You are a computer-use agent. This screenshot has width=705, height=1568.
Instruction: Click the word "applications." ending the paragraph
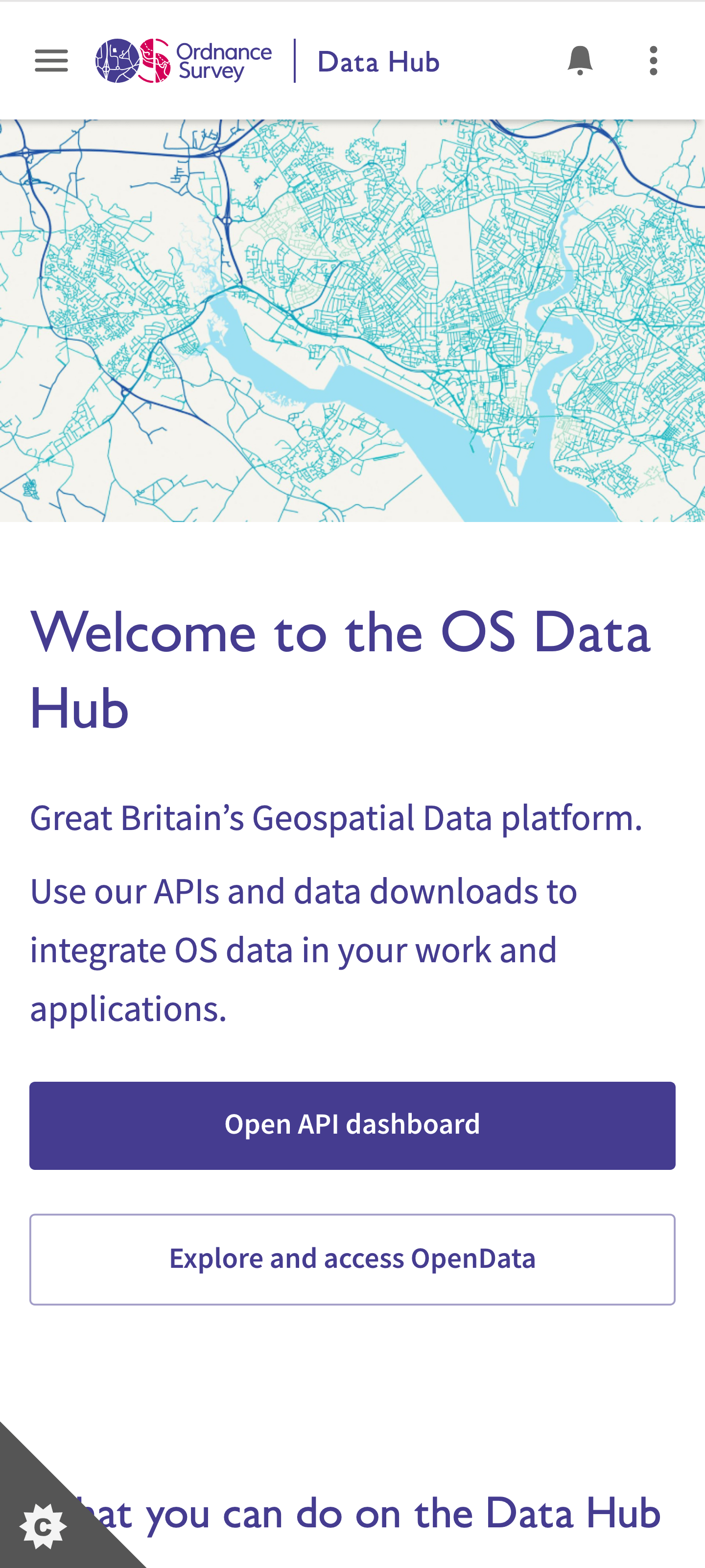point(128,1009)
